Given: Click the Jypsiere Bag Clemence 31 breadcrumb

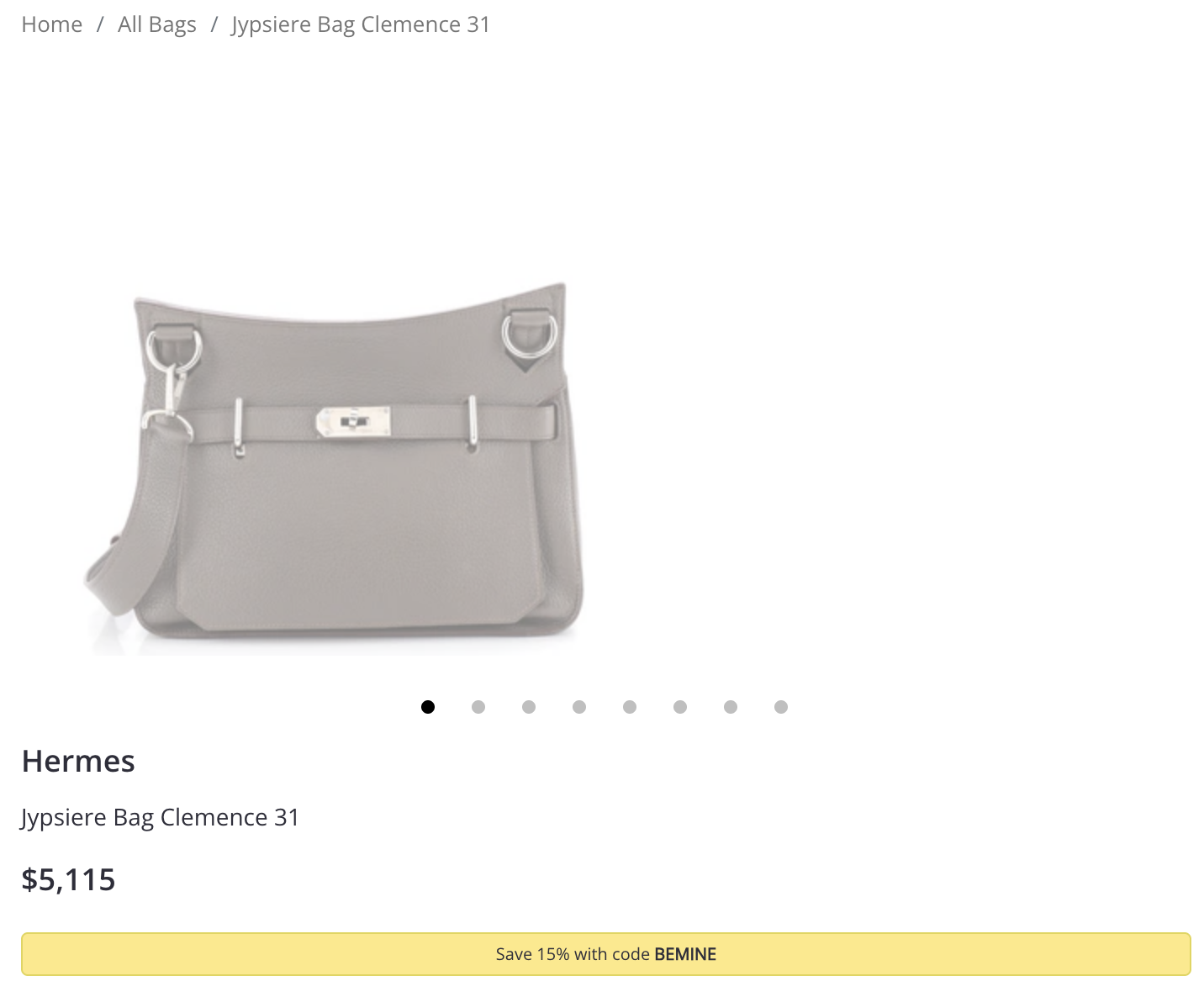Looking at the screenshot, I should (x=361, y=24).
